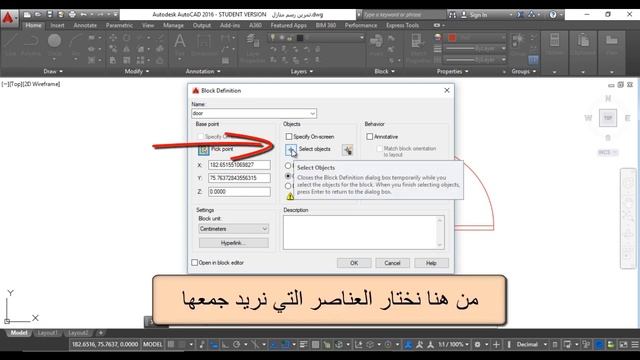Open Quick Select next to Select objects
The height and width of the screenshot is (360, 640).
(x=347, y=150)
